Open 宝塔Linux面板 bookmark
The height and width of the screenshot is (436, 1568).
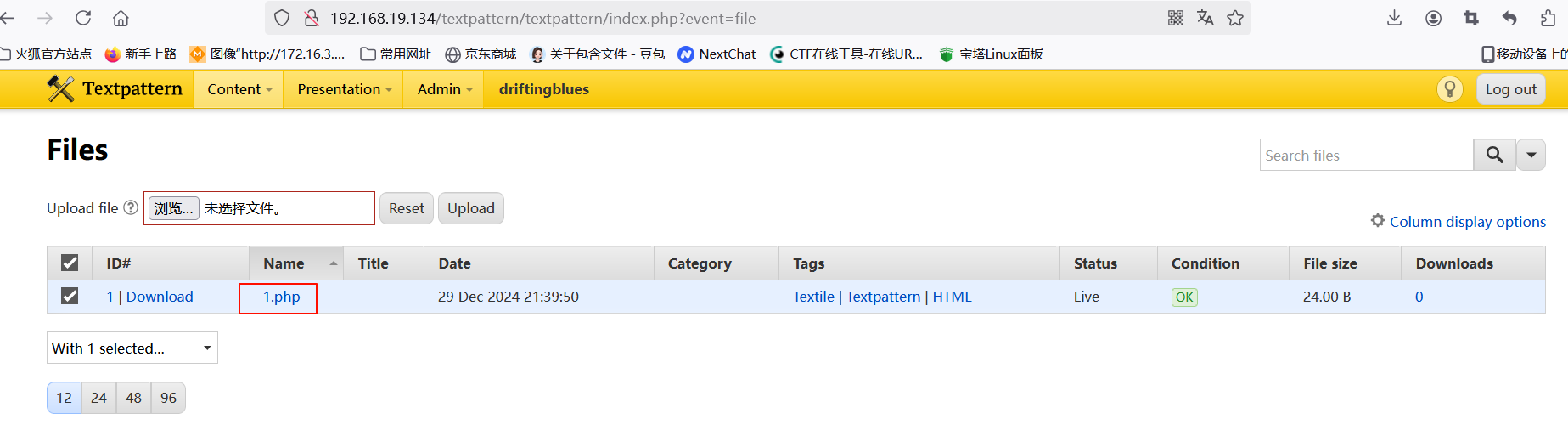(992, 54)
